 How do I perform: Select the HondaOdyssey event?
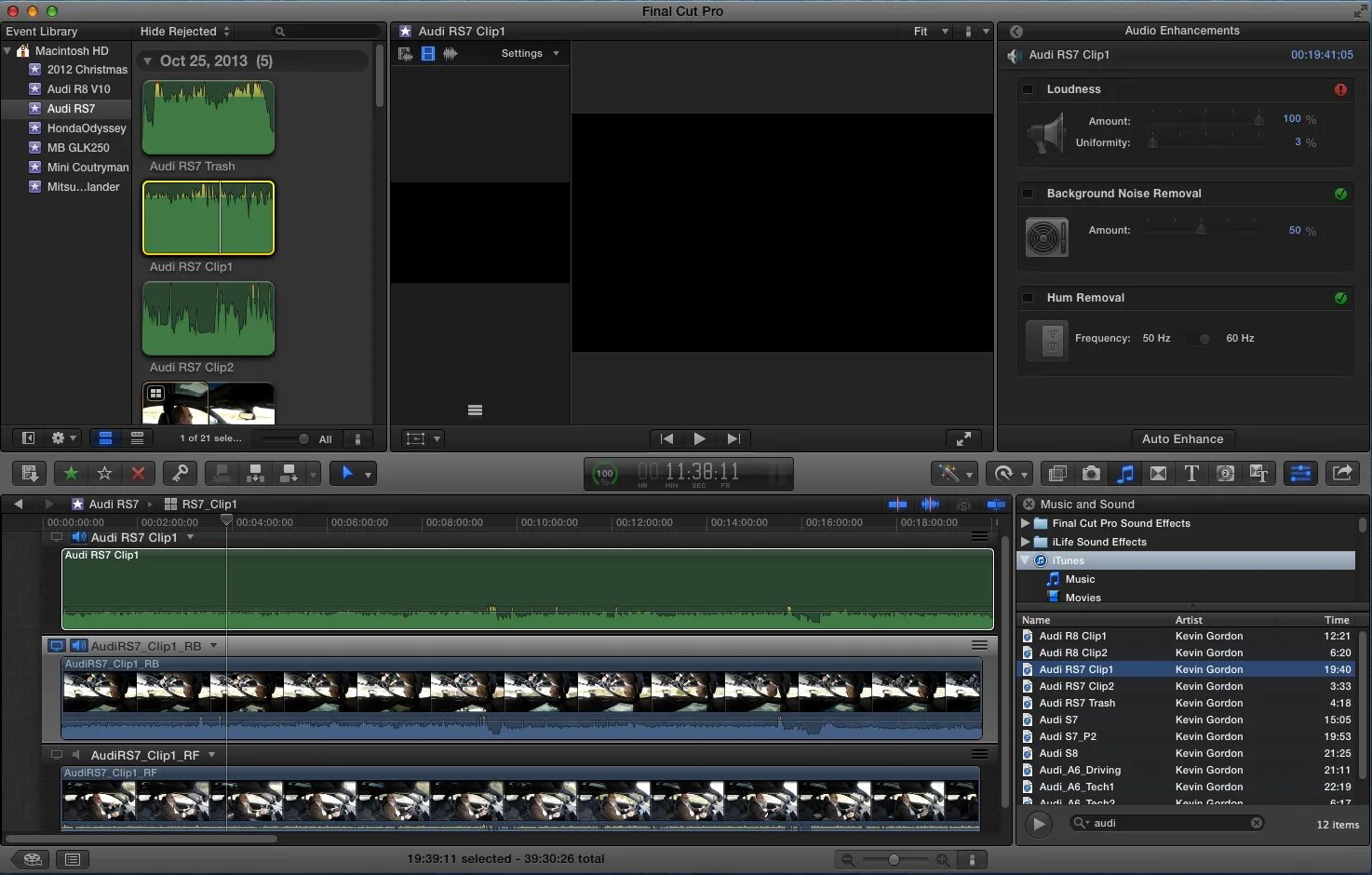(87, 128)
